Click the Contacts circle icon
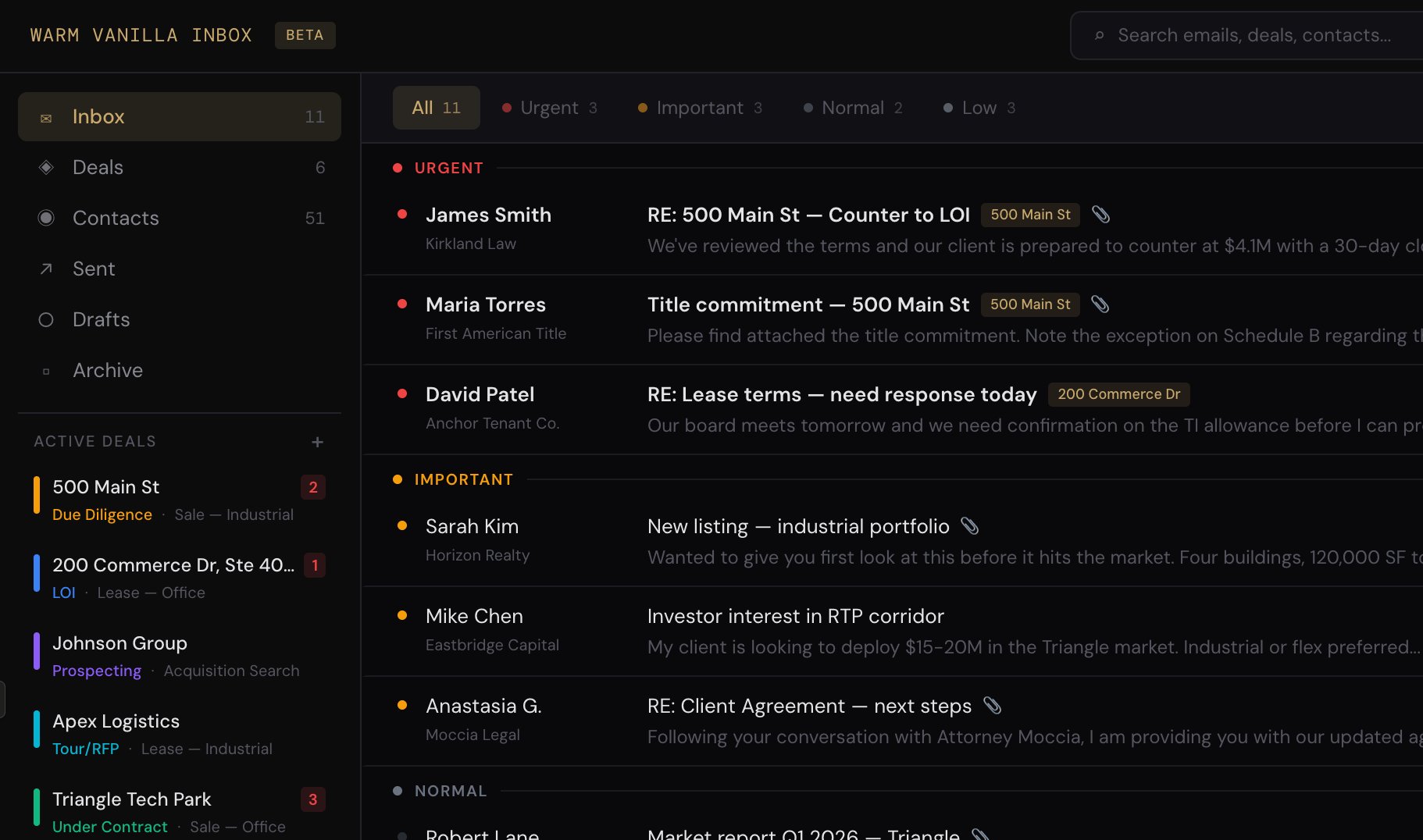 (x=46, y=218)
